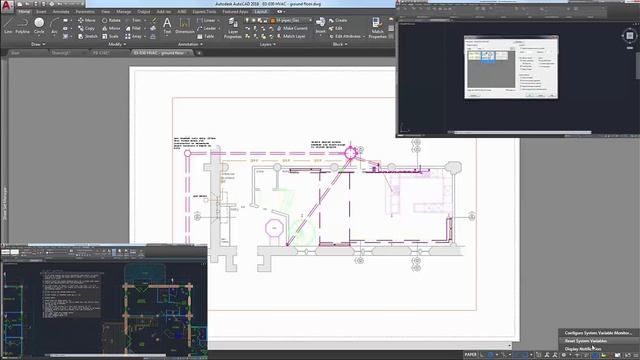Expand the Annotation panel
The image size is (640, 360).
[190, 44]
